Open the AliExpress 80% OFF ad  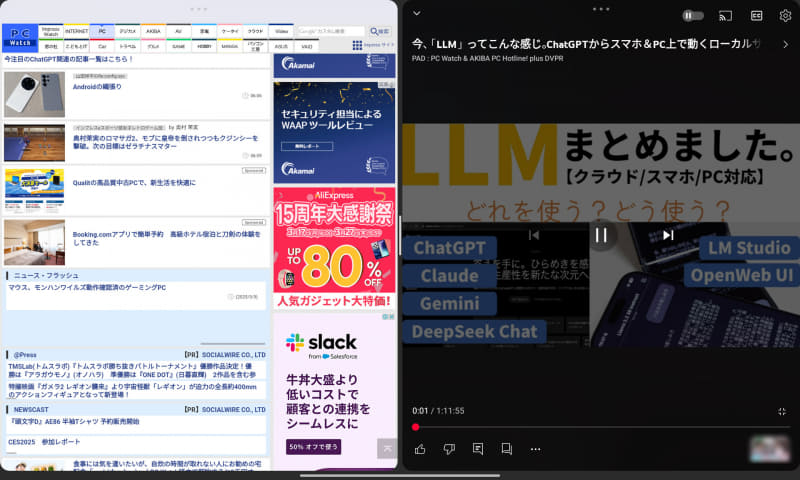pos(334,247)
